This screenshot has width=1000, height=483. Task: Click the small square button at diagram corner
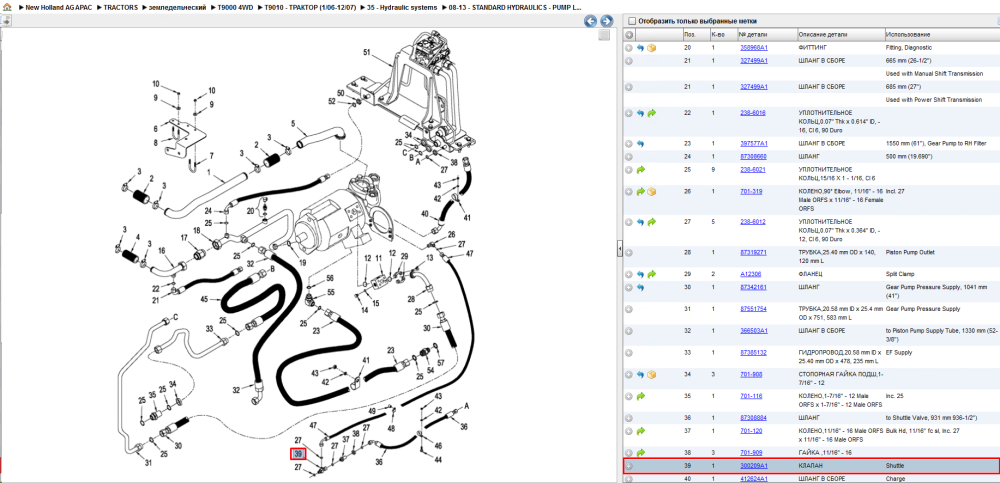click(x=604, y=36)
